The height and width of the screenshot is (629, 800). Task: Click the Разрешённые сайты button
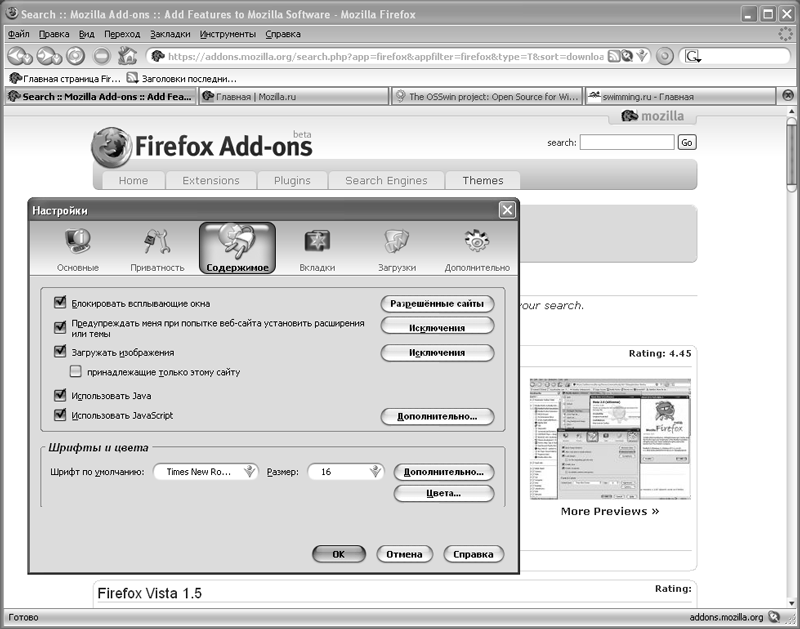pos(437,303)
